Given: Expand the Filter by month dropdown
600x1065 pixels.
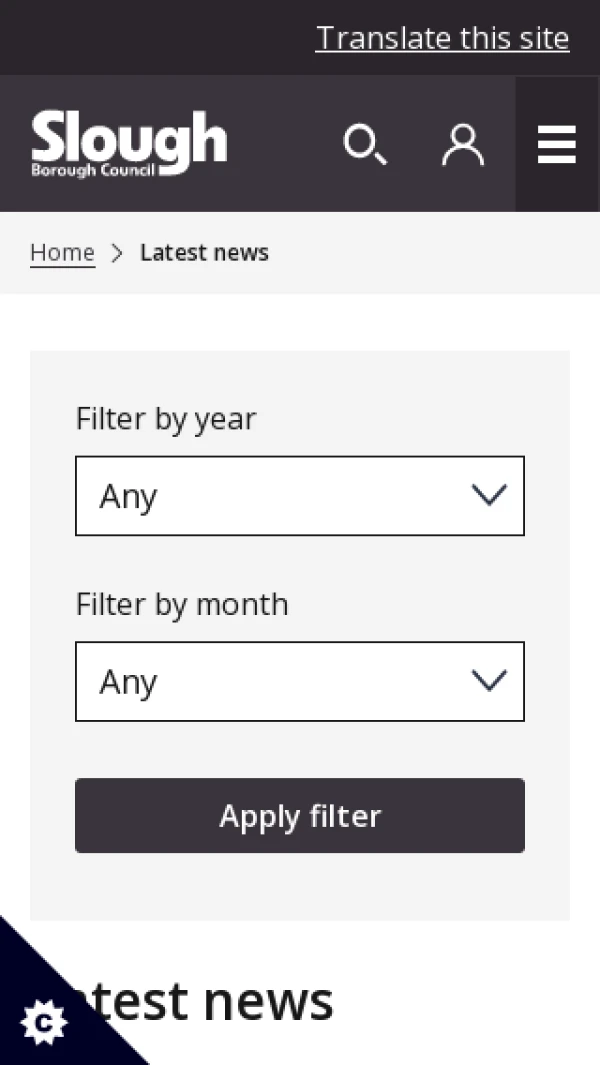Looking at the screenshot, I should tap(300, 682).
